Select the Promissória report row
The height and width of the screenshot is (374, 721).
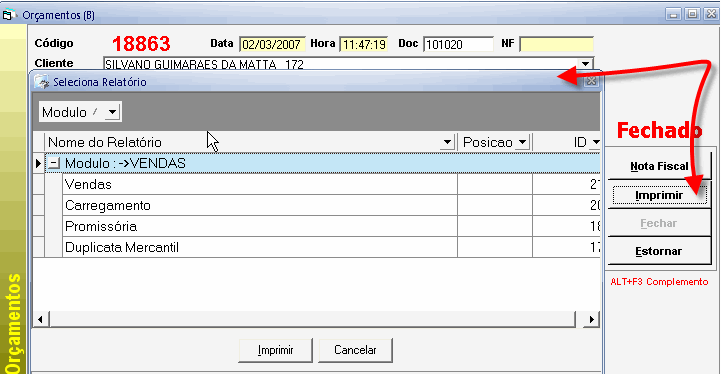[331, 226]
